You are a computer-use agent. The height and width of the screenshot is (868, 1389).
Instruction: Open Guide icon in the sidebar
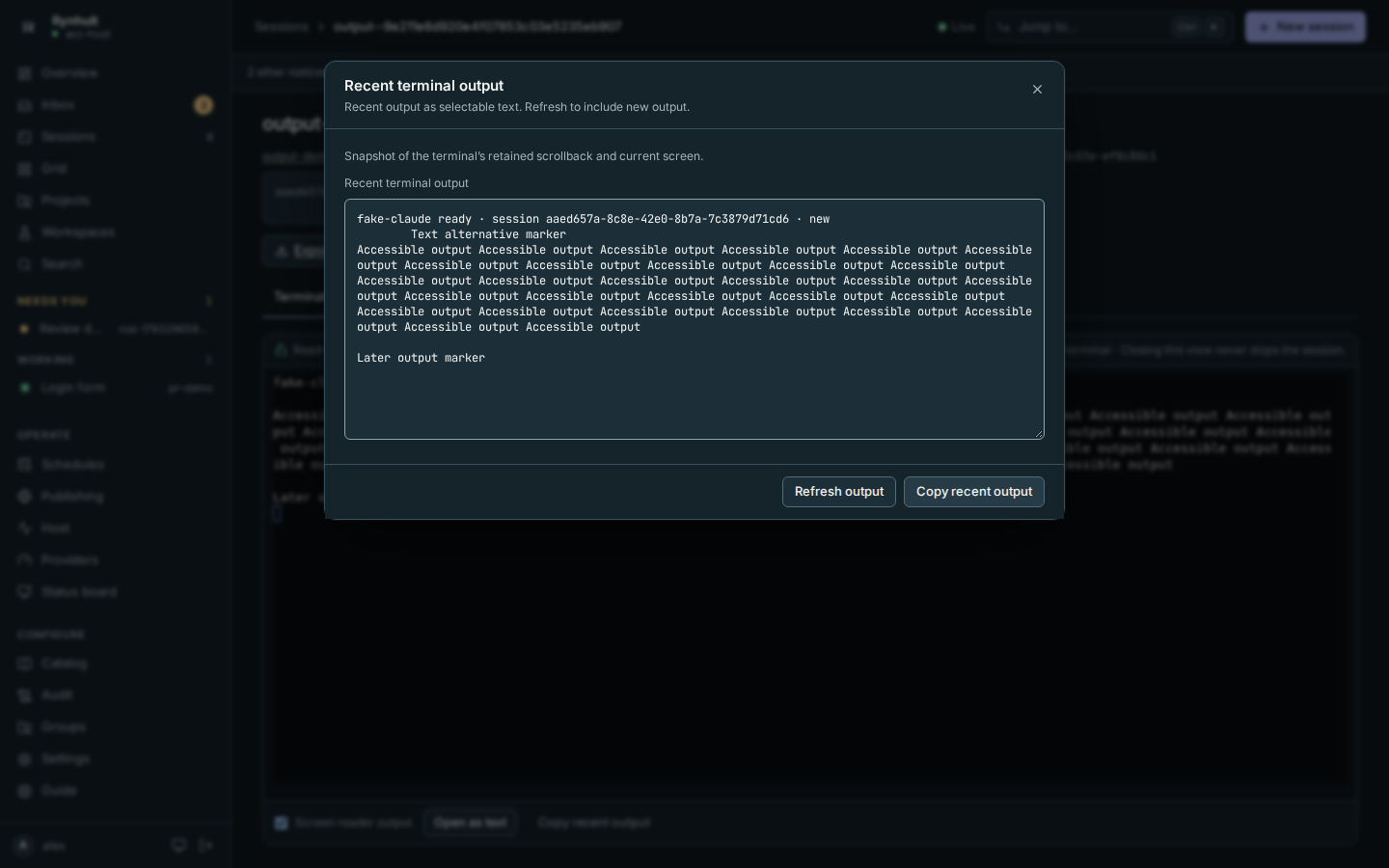tap(26, 791)
